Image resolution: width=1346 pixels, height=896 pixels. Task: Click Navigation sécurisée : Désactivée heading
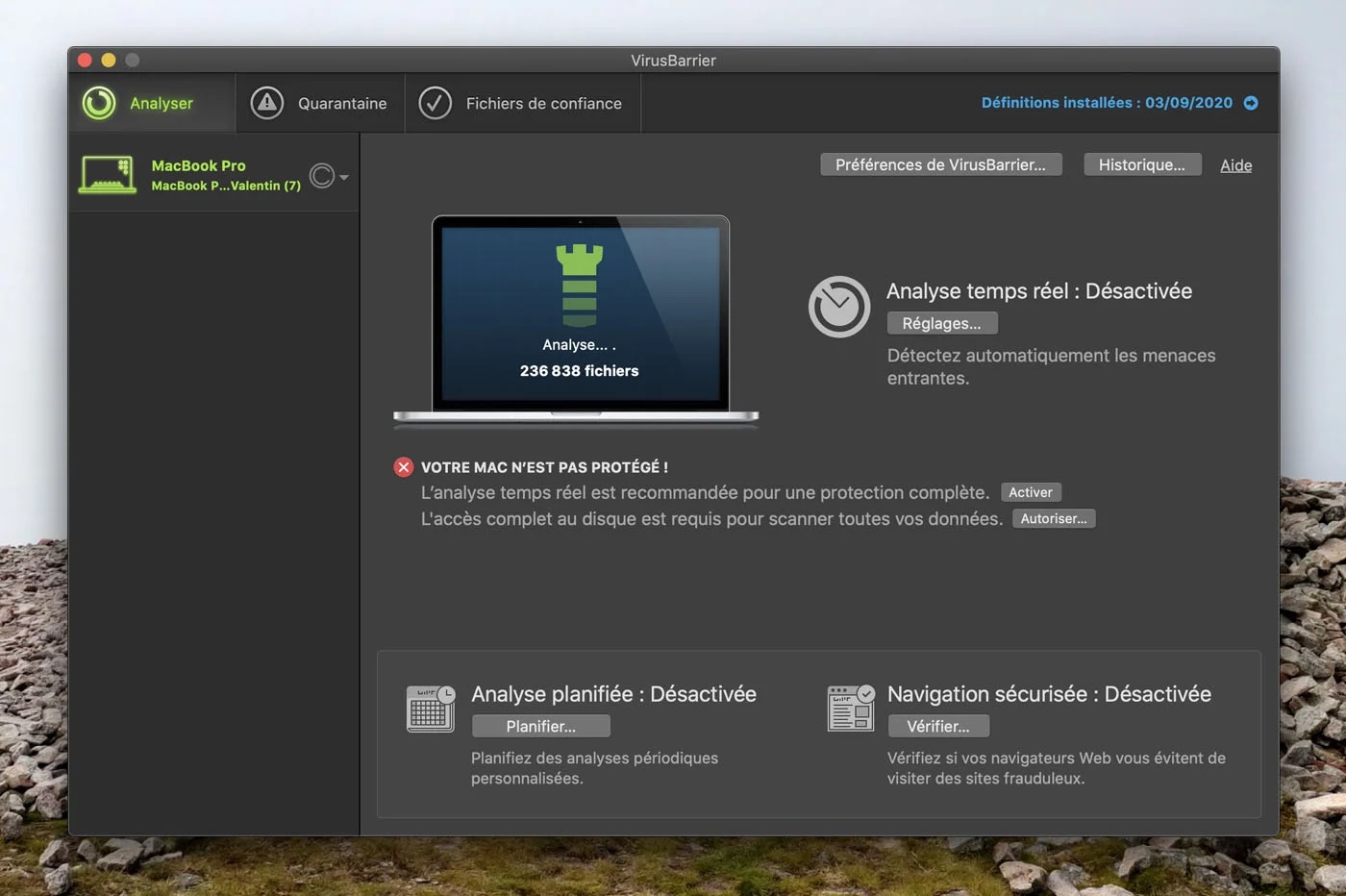click(1049, 694)
